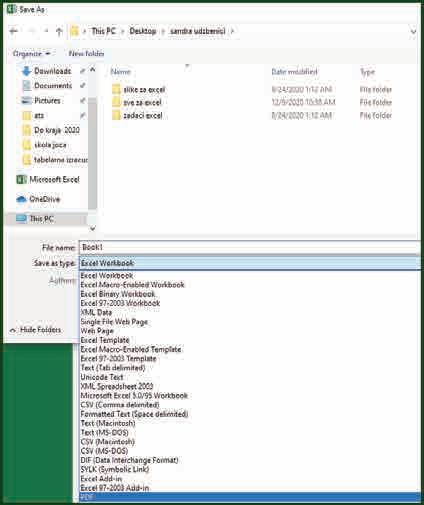Viewport: 424px width, 505px height.
Task: Click the Save as type combo box
Action: pyautogui.click(x=250, y=263)
